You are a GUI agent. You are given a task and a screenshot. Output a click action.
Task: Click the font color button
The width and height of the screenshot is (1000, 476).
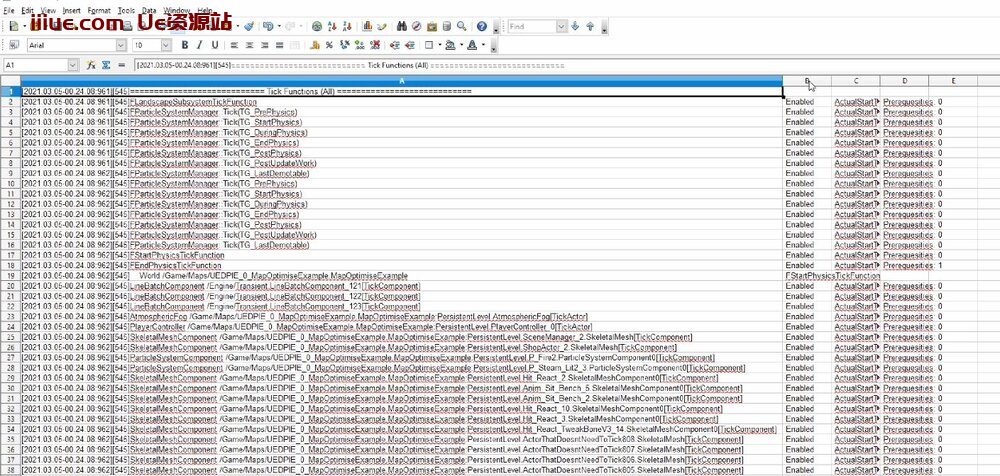(473, 45)
